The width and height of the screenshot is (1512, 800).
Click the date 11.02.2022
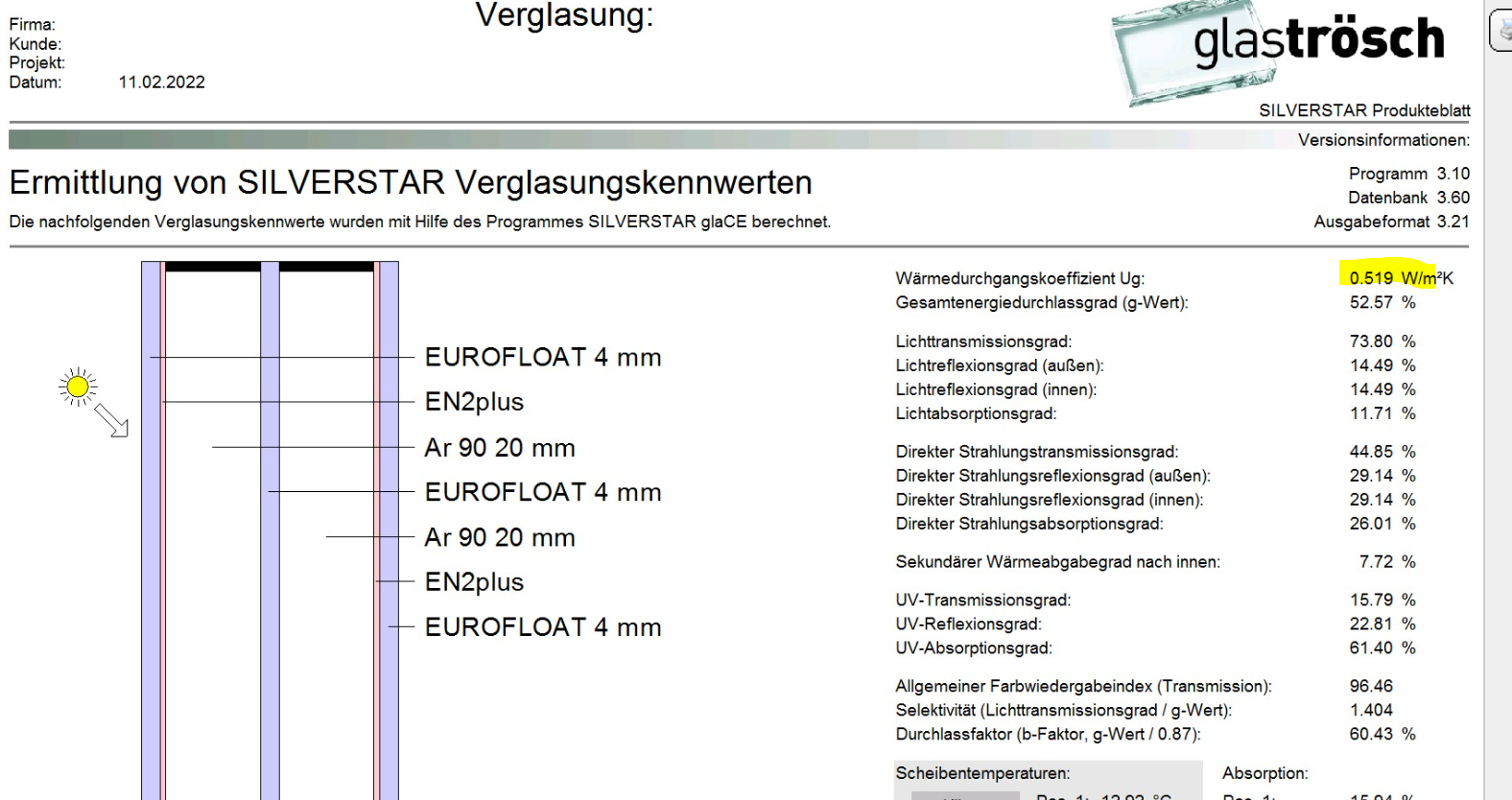tap(161, 82)
